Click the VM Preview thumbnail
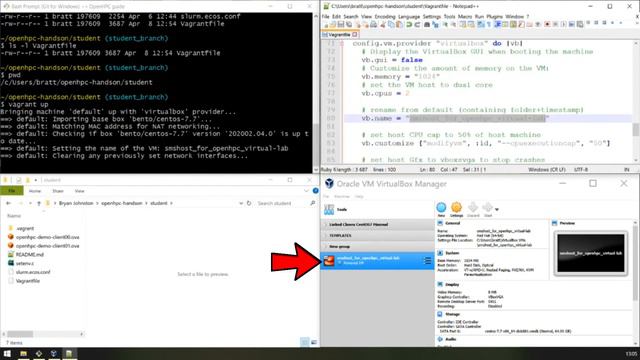Screen dimensions: 640x360 (x=591, y=253)
